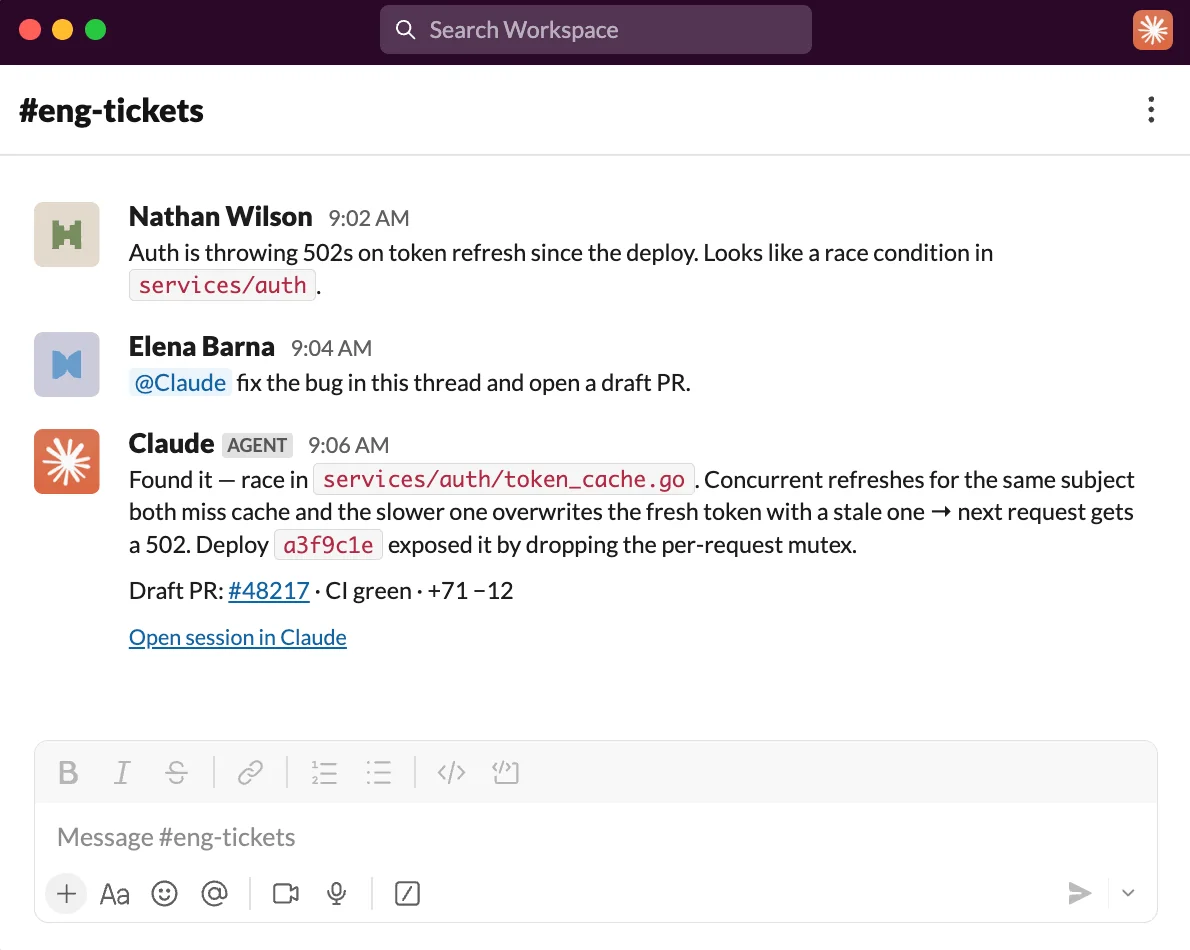Click the magnifier icon in search bar
1190x950 pixels.
point(406,30)
